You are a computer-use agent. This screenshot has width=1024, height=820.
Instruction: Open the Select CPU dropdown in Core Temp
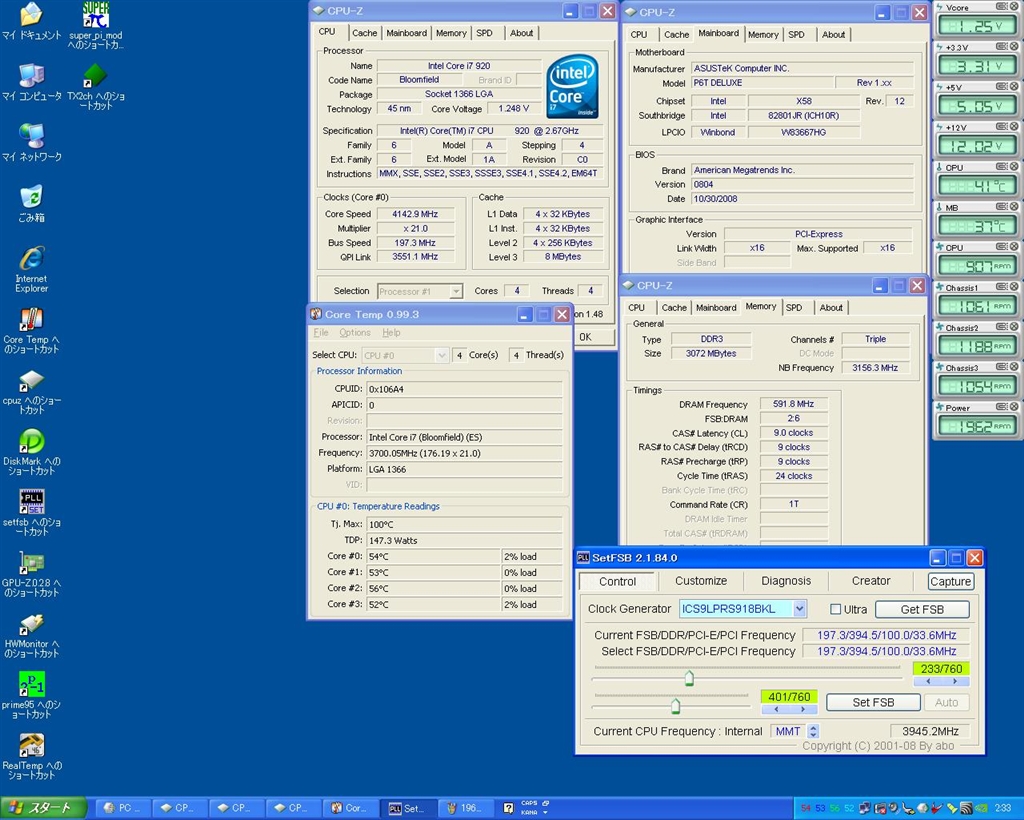tap(441, 355)
